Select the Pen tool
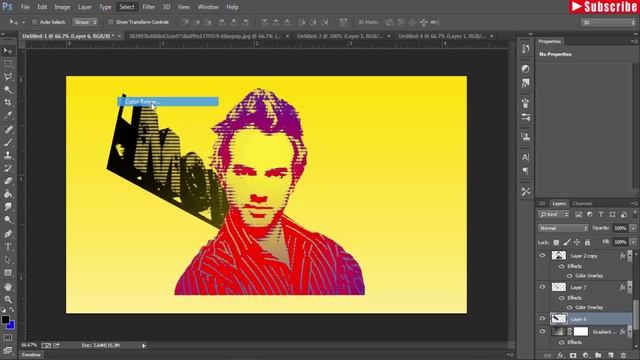640x360 pixels. pyautogui.click(x=8, y=234)
